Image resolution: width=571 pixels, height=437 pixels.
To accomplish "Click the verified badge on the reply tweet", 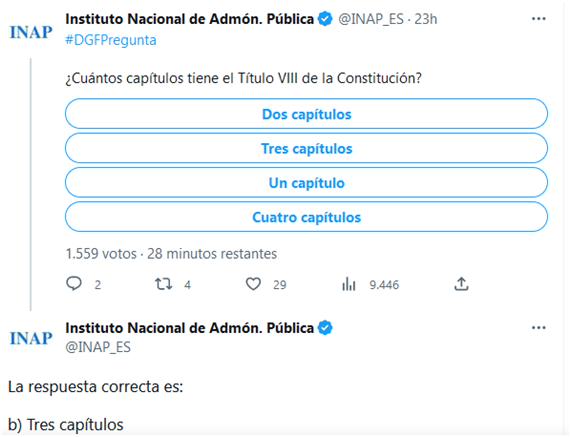I will pos(325,328).
